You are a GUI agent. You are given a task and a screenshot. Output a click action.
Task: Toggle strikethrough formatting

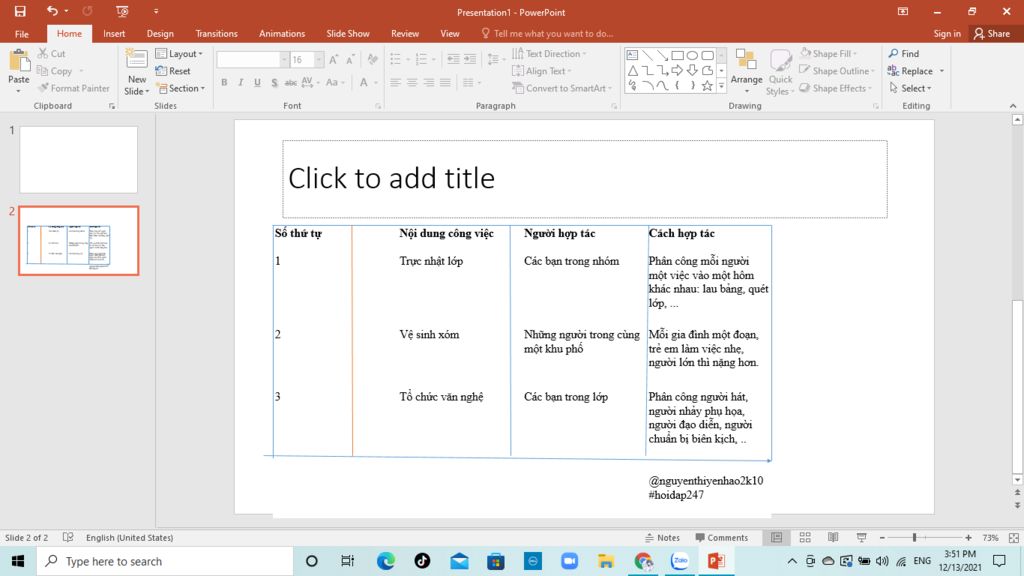pyautogui.click(x=291, y=82)
